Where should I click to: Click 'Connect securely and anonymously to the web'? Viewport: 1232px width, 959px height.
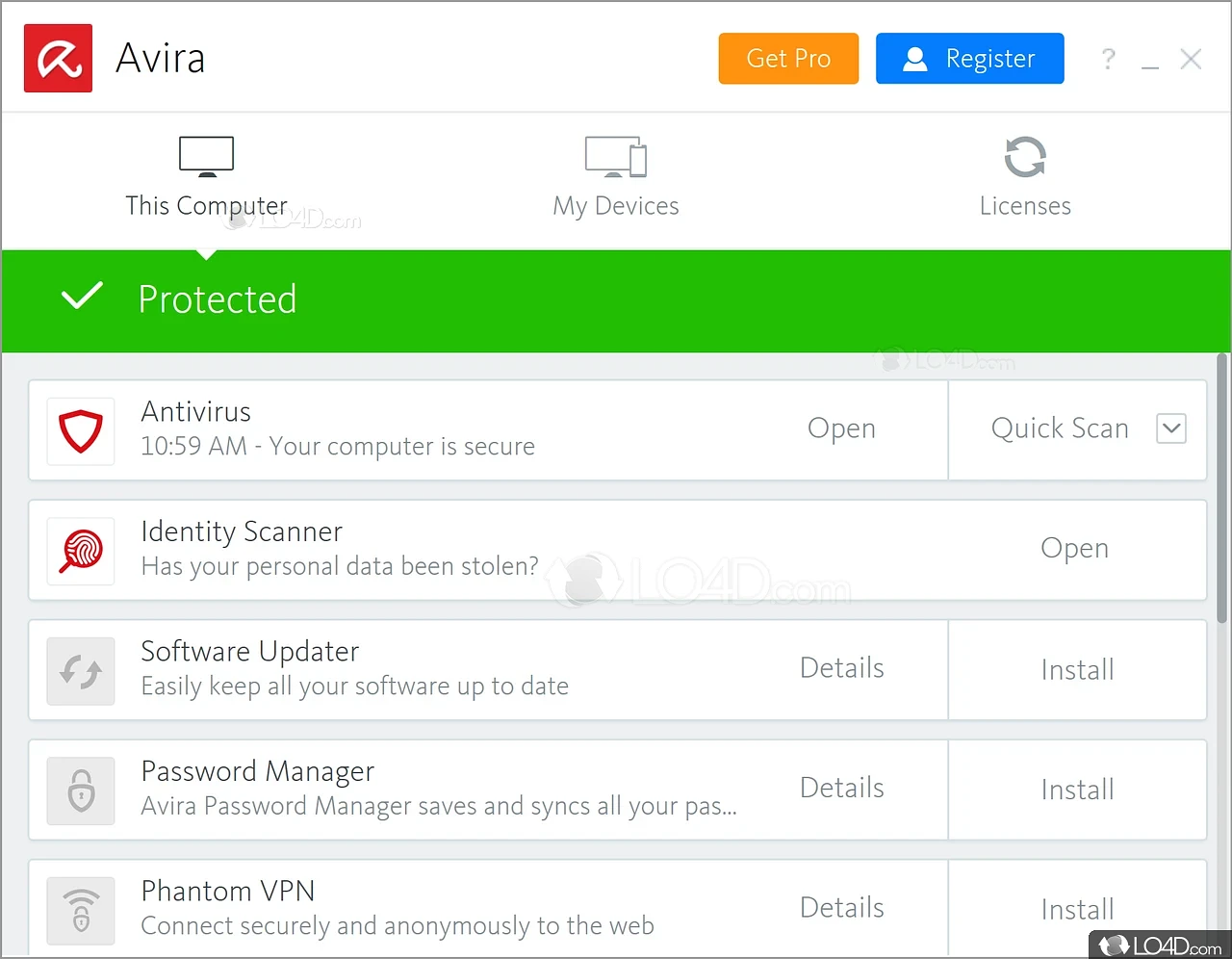[x=398, y=926]
